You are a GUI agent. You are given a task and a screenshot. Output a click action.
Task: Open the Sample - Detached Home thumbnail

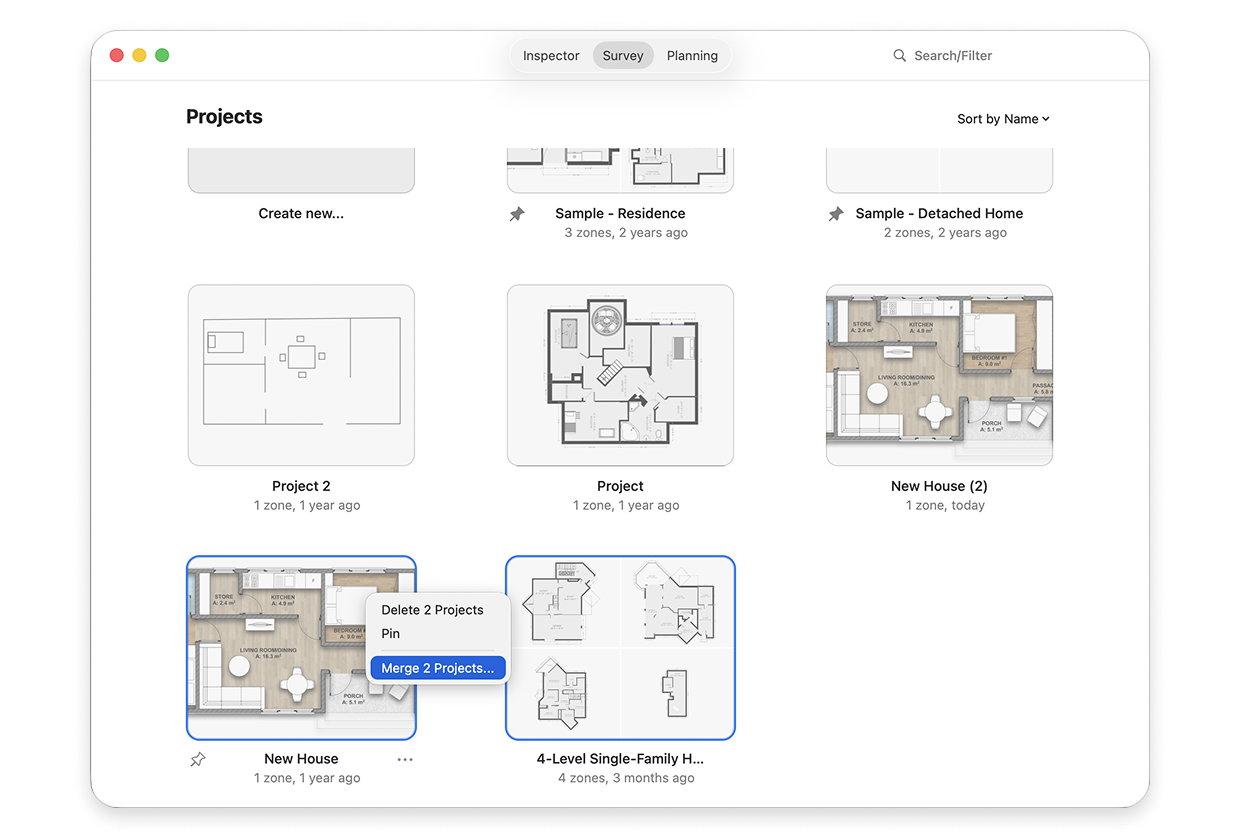click(939, 171)
